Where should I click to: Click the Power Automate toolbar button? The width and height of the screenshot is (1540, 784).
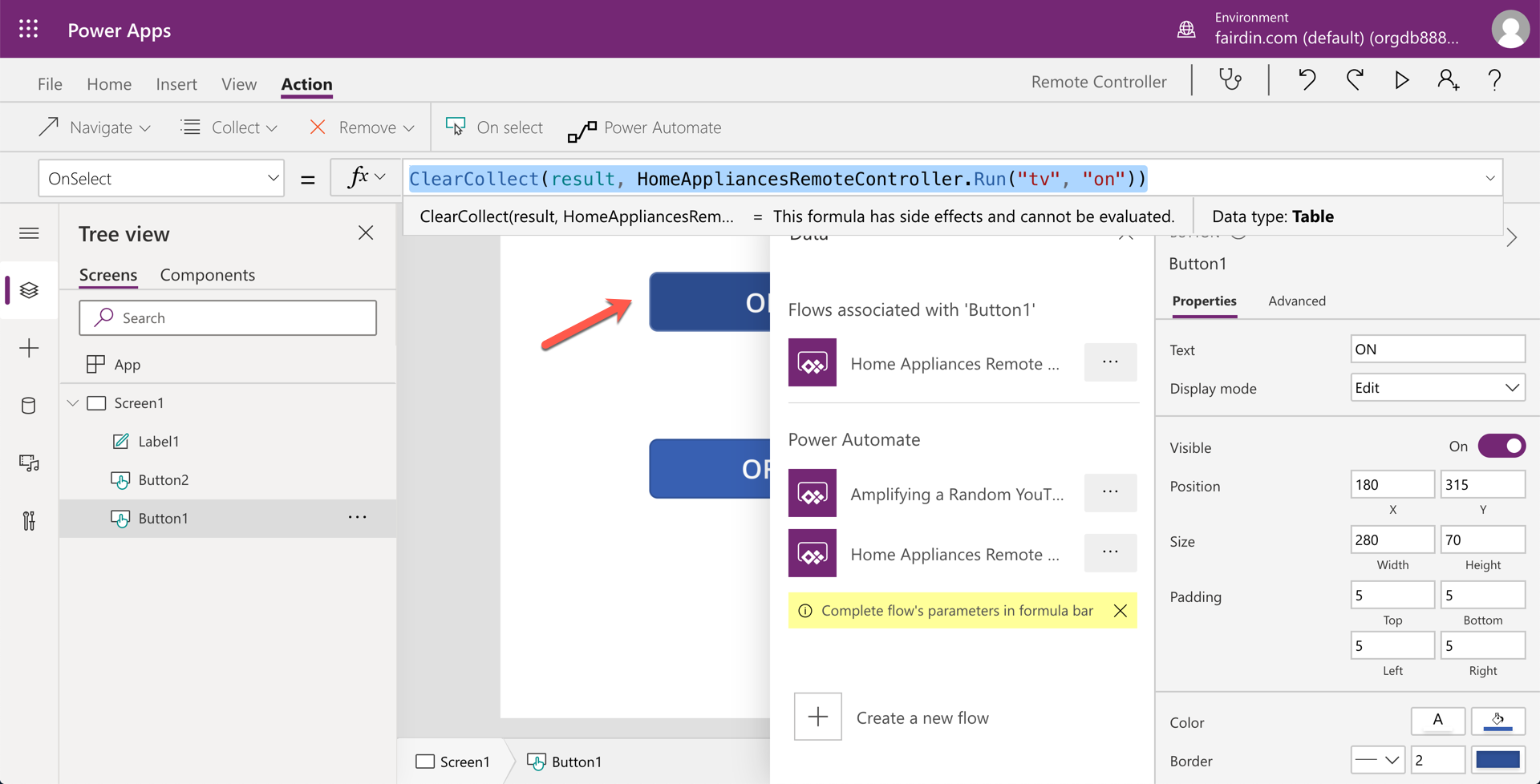tap(645, 128)
